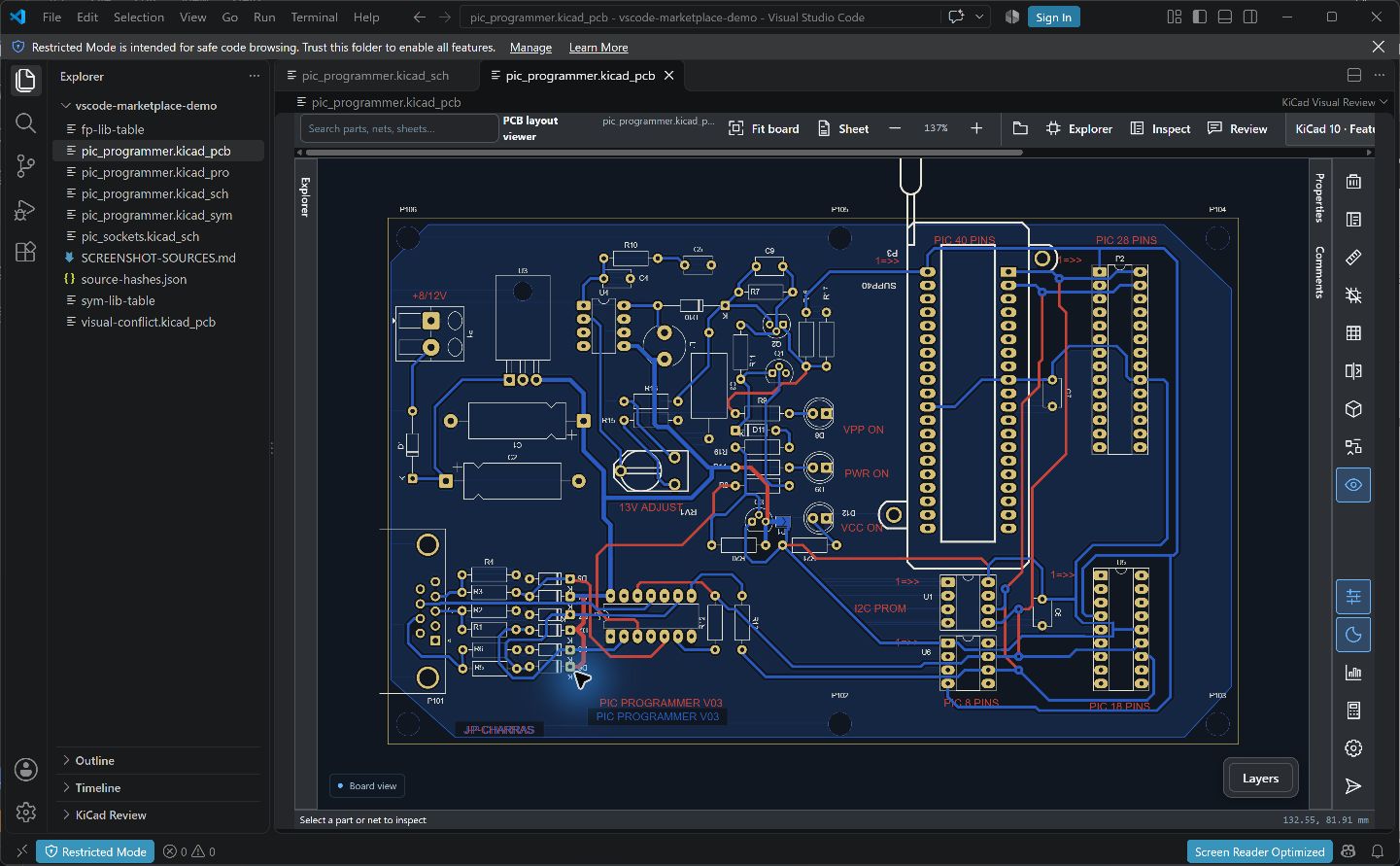This screenshot has width=1400, height=866.
Task: Open SCREENSHOT-SOURCES.md in explorer
Action: (158, 258)
